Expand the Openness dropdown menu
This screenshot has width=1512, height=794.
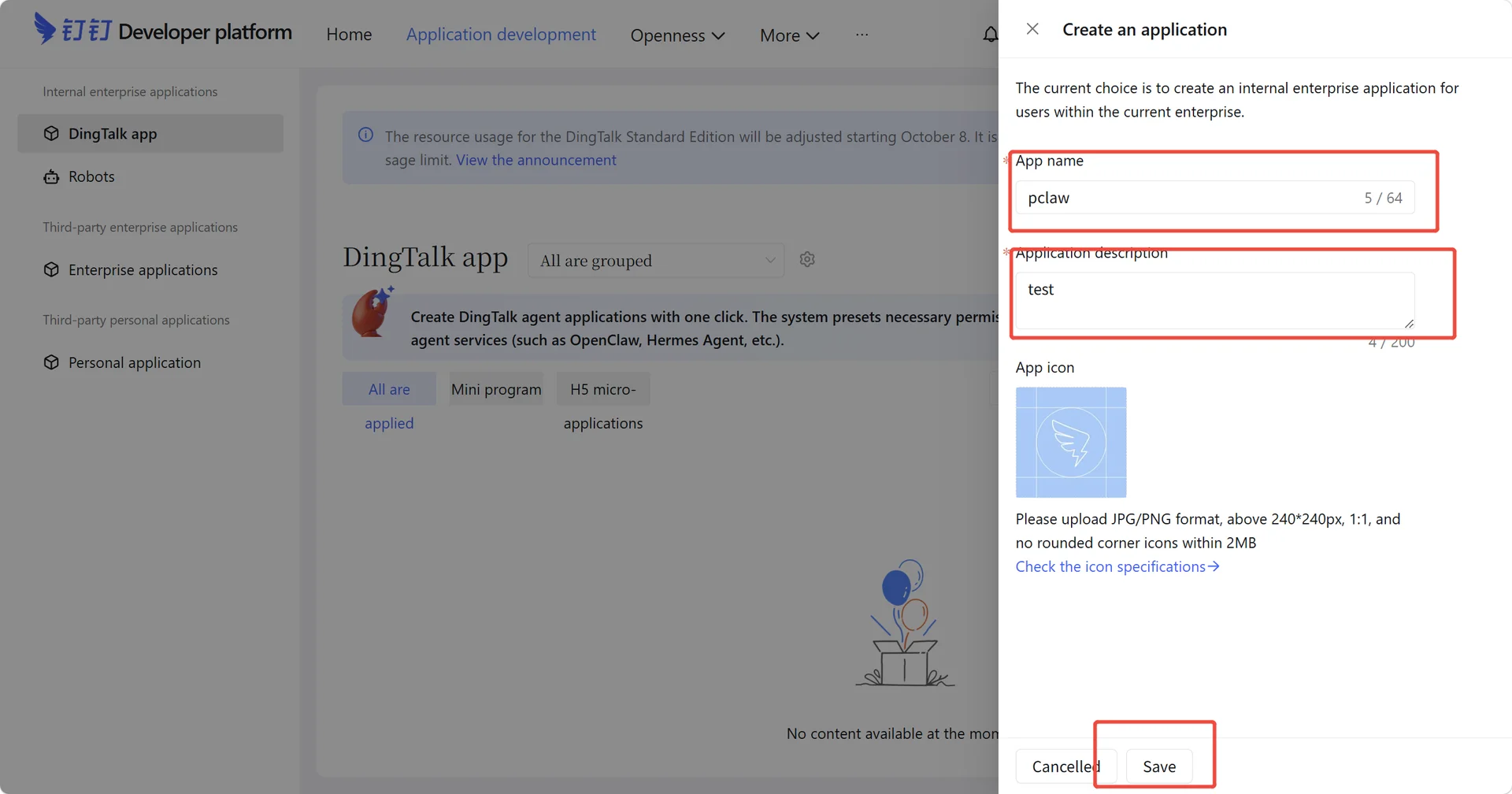(x=677, y=35)
